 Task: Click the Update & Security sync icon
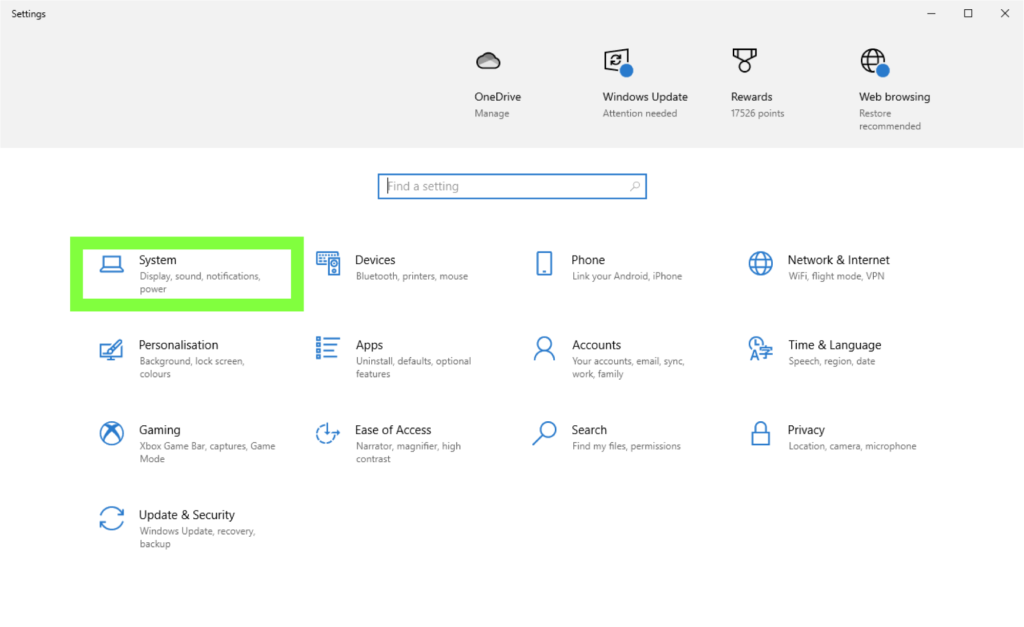point(112,519)
